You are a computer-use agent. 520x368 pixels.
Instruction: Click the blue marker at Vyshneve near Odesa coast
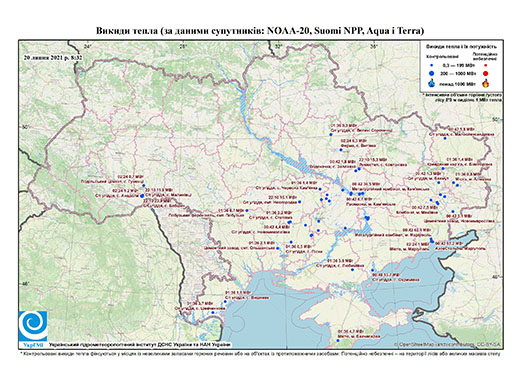pos(225,302)
